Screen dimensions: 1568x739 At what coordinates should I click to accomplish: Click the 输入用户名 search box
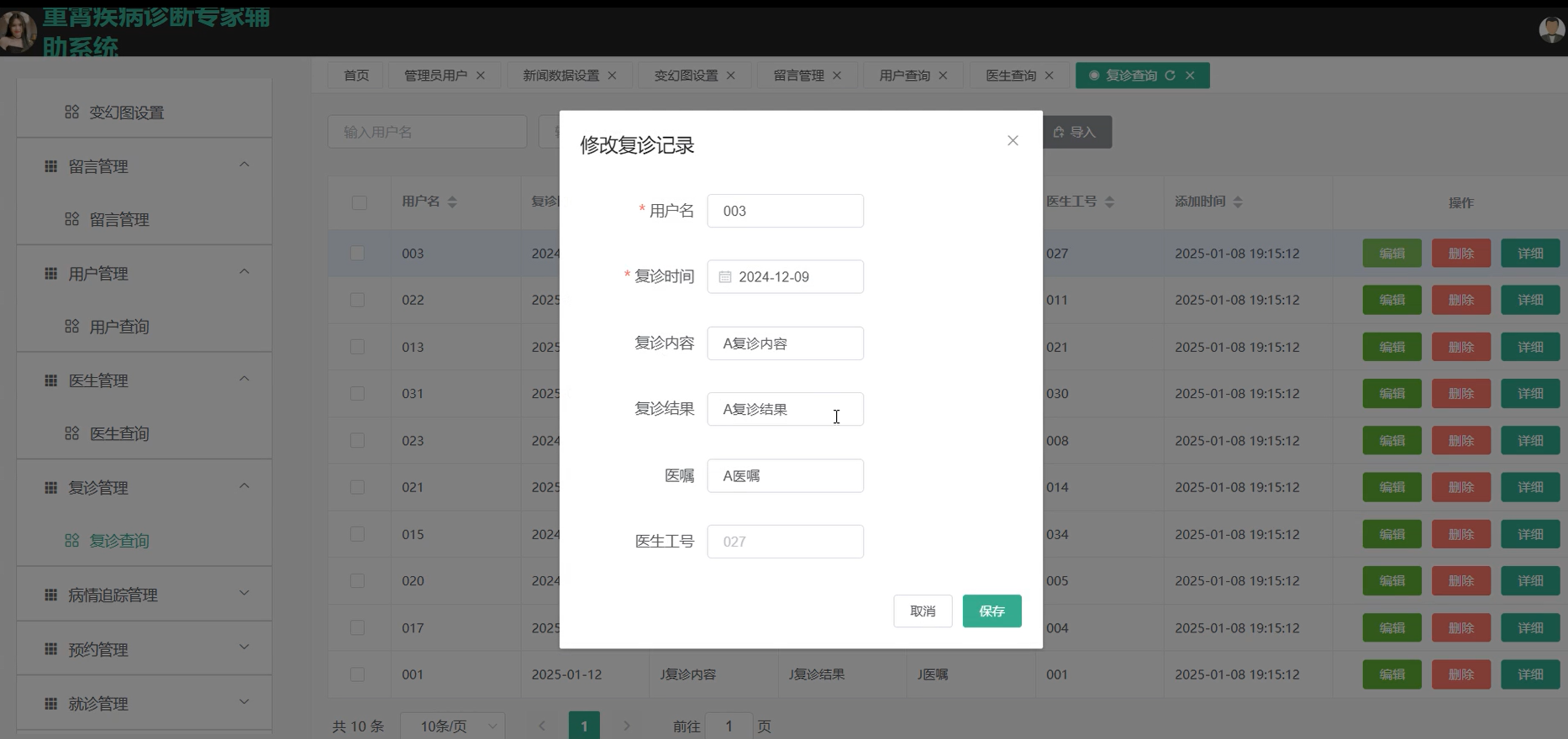(427, 132)
